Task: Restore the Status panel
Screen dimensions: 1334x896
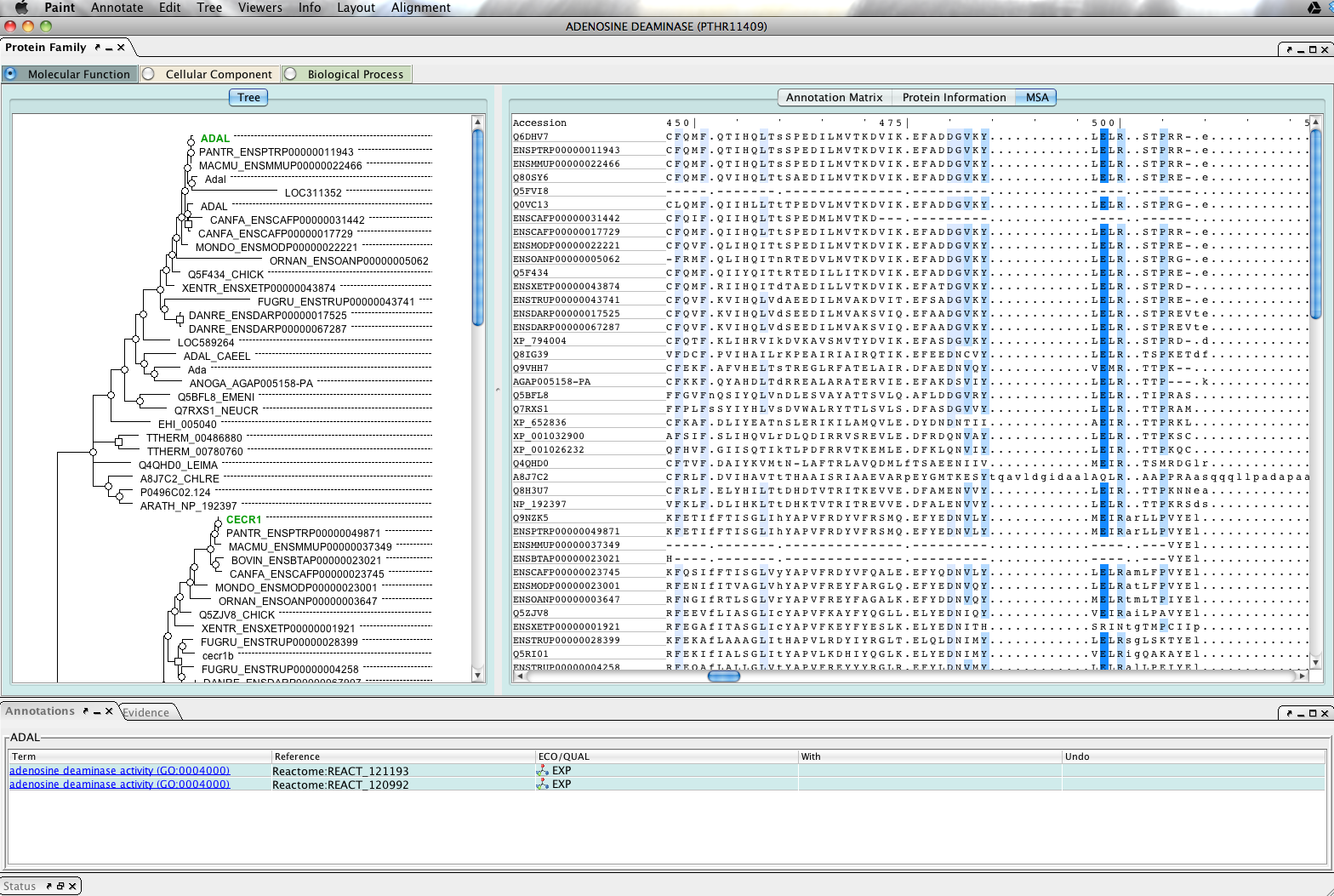Action: (60, 886)
